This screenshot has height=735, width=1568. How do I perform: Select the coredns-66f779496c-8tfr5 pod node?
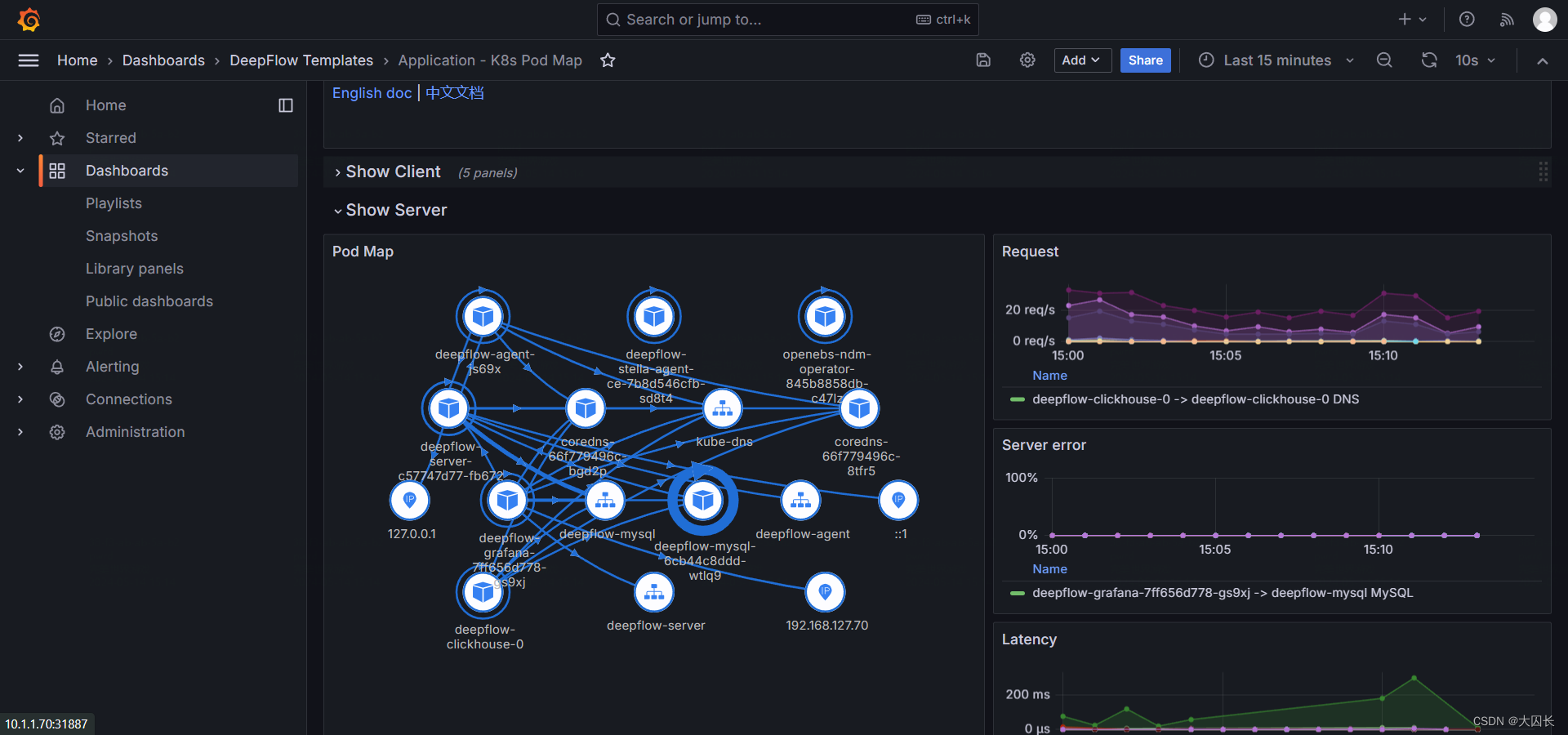pyautogui.click(x=859, y=408)
